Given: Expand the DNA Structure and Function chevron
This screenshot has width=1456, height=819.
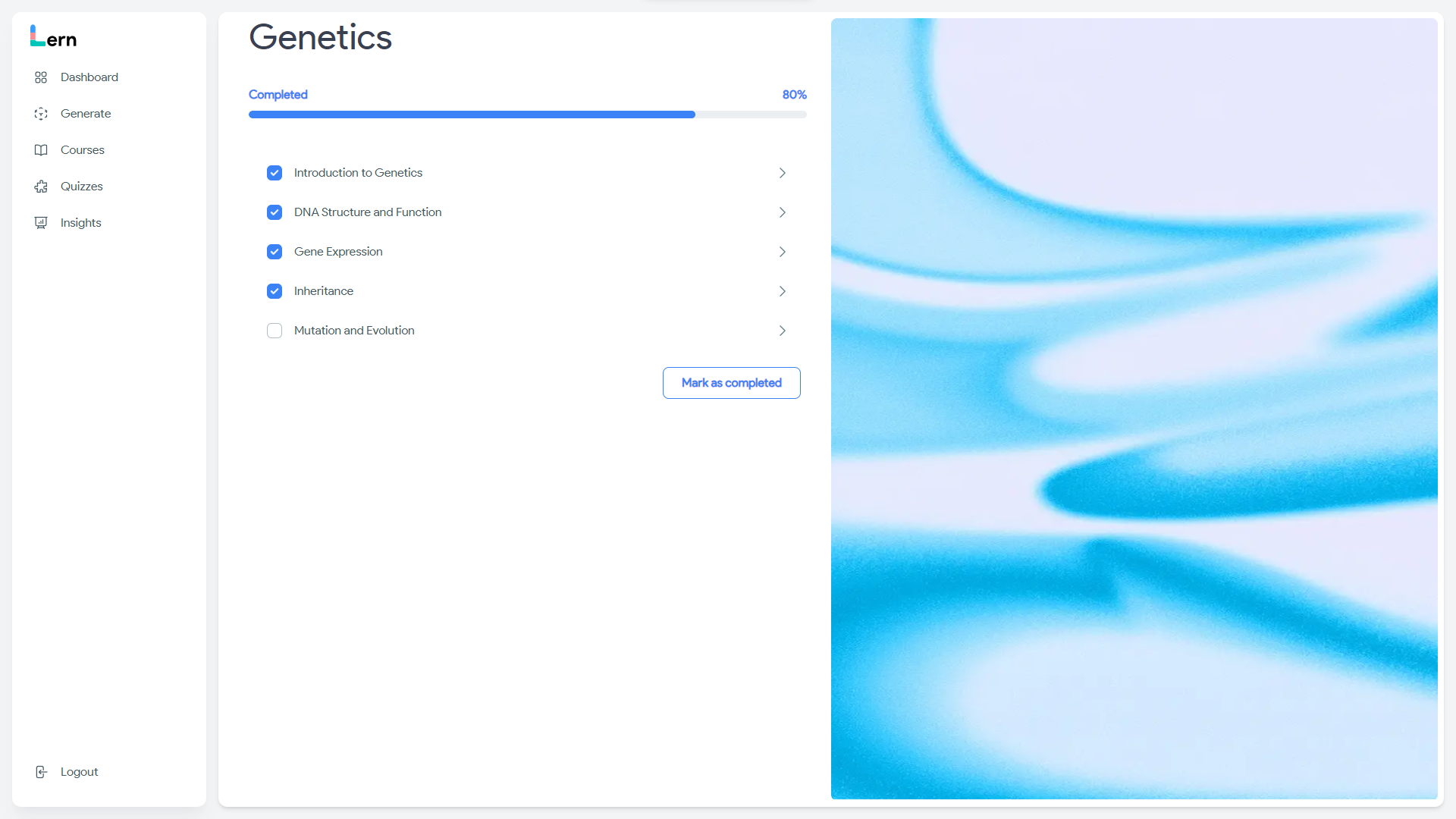Looking at the screenshot, I should pyautogui.click(x=782, y=212).
